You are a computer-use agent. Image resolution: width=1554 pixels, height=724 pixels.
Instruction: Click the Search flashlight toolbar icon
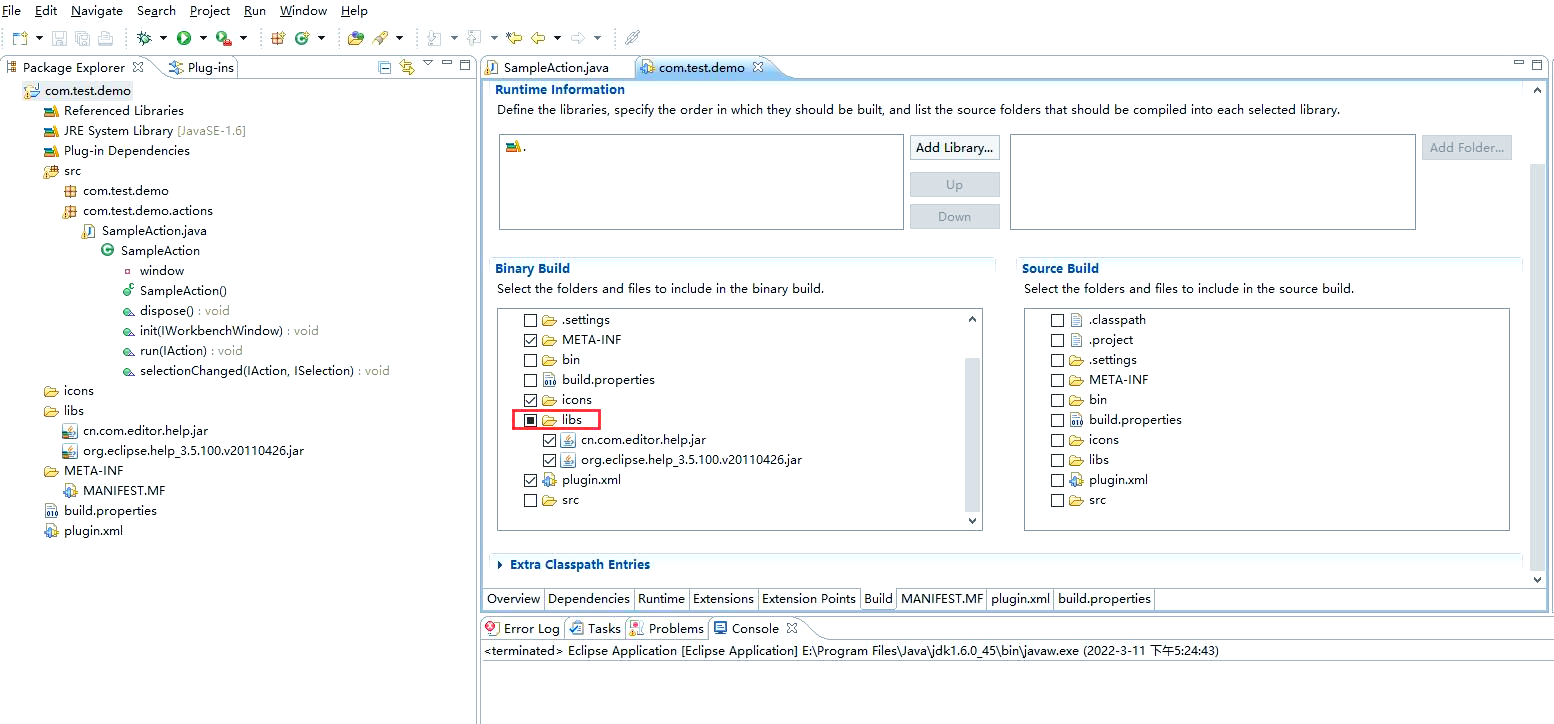380,38
